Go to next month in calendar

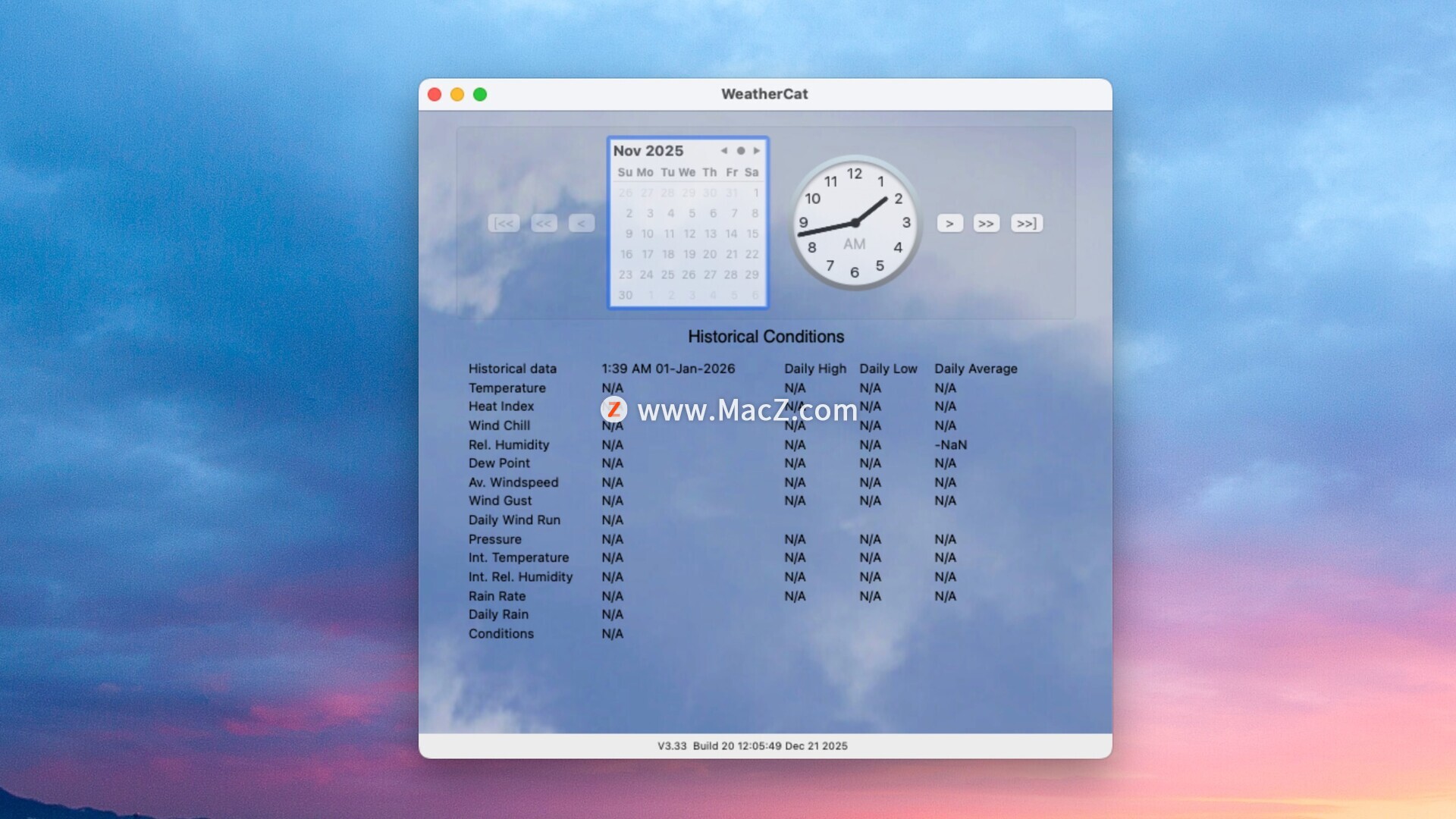[756, 151]
